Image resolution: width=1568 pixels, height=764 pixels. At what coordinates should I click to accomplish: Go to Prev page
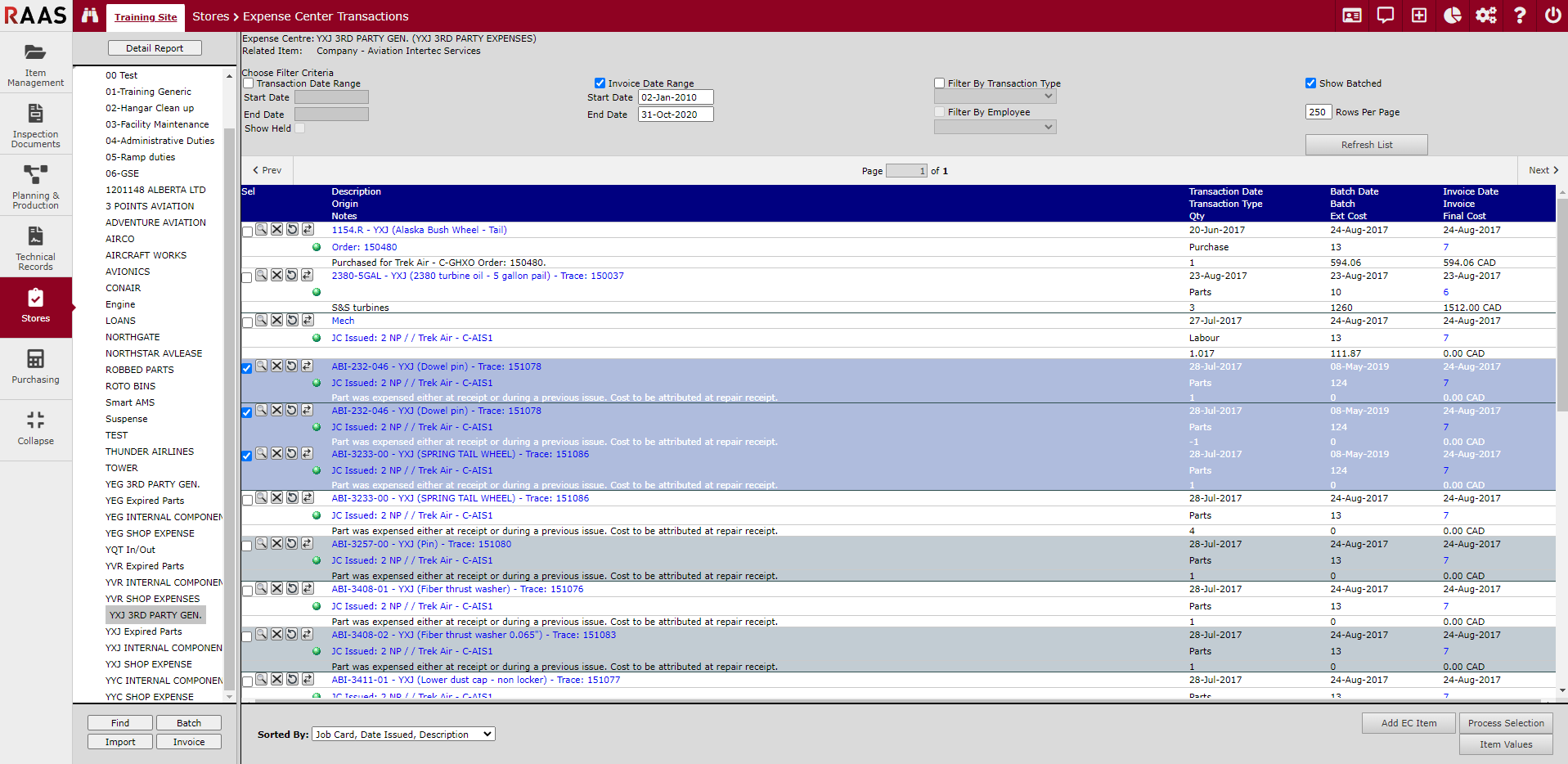click(x=267, y=170)
